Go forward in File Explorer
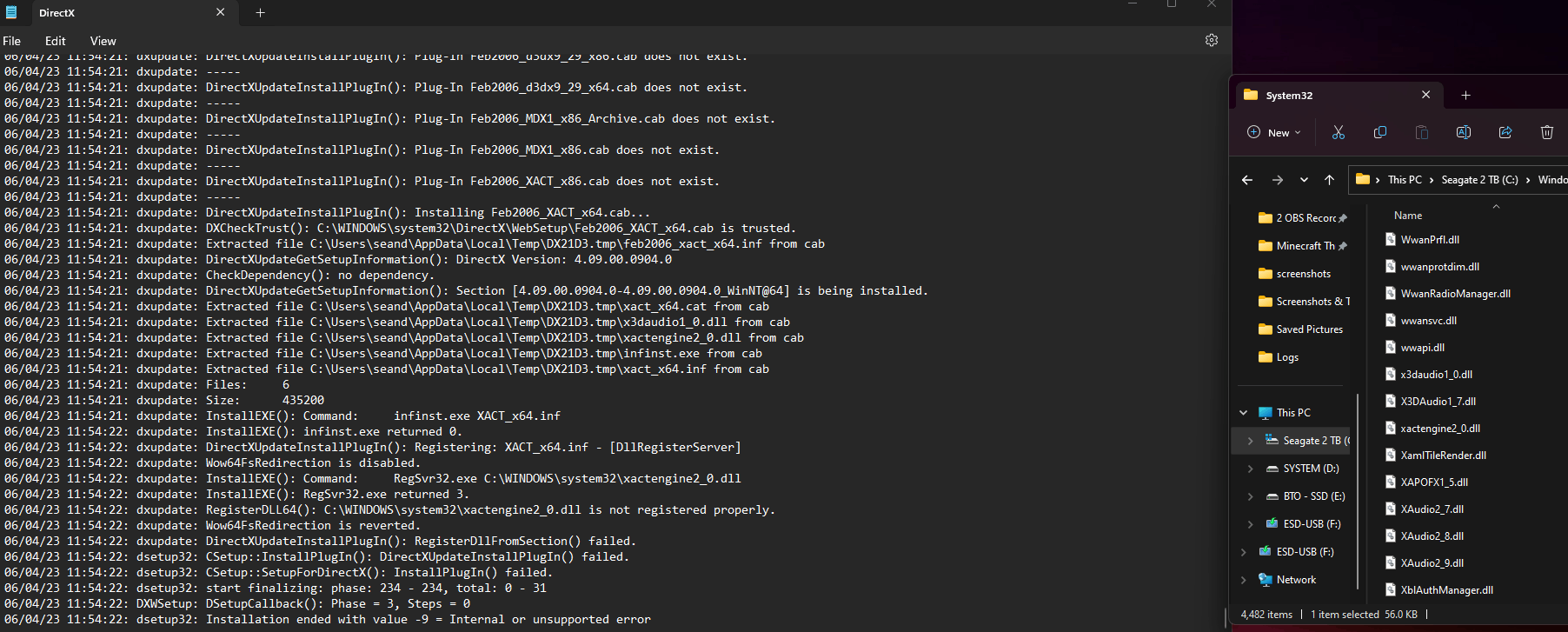1568x632 pixels. (x=1277, y=180)
